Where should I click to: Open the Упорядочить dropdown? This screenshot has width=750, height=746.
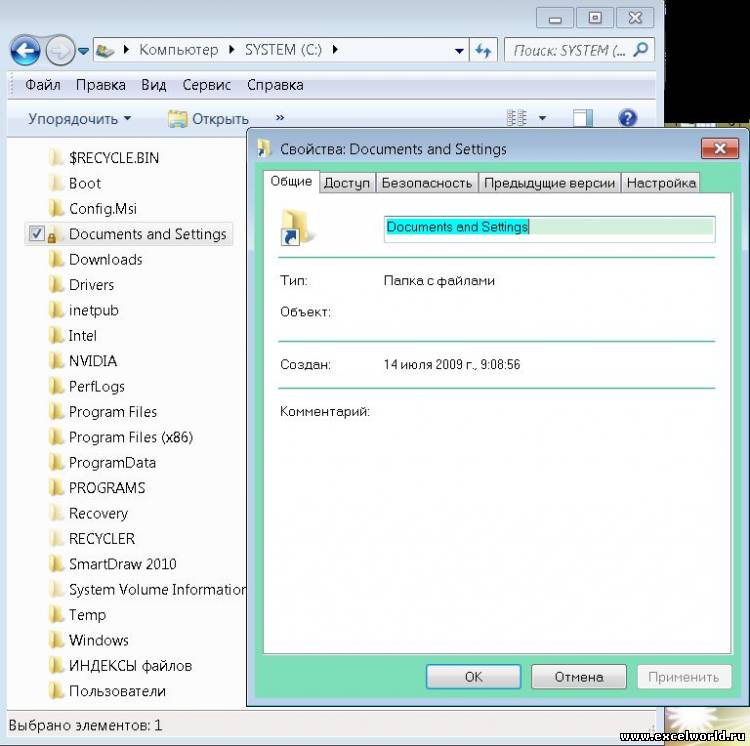[x=79, y=119]
